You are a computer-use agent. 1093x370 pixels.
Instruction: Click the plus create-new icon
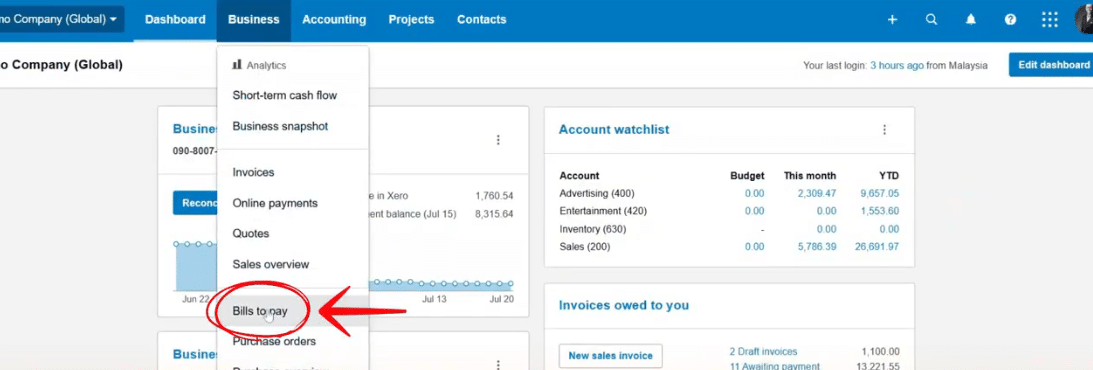click(892, 20)
